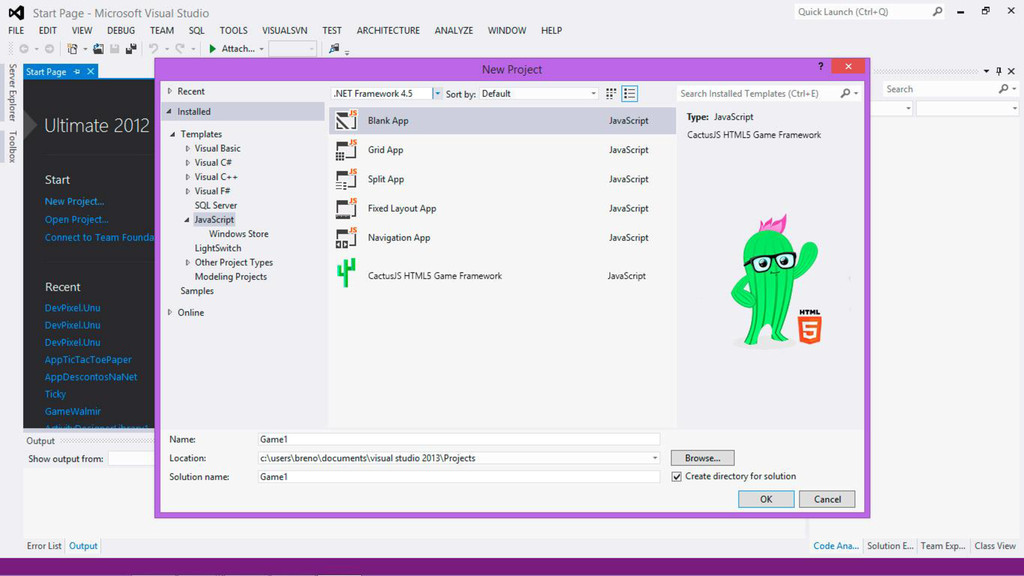
Task: Open the VISUALSVN menu
Action: [x=285, y=30]
